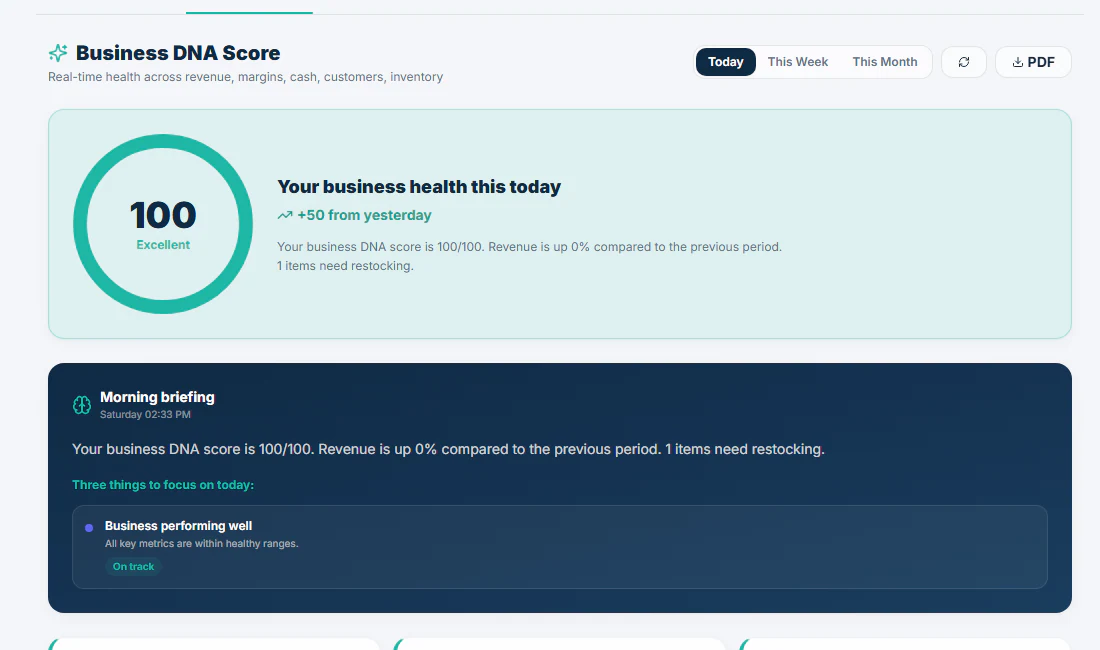Viewport: 1100px width, 650px height.
Task: Click the sparkle icon beside Business DNA Score
Action: 58,53
